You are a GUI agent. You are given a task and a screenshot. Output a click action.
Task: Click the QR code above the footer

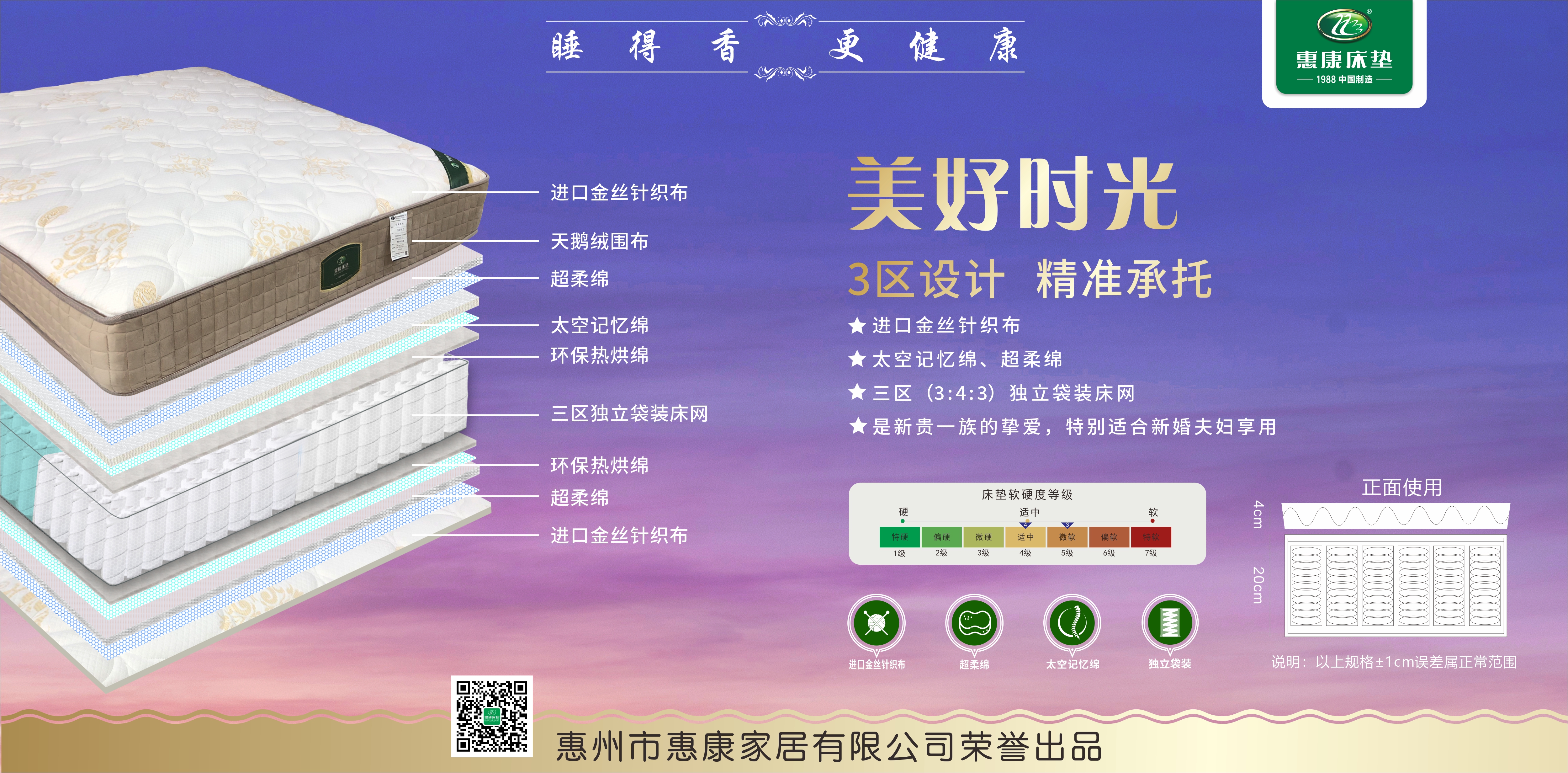[492, 716]
